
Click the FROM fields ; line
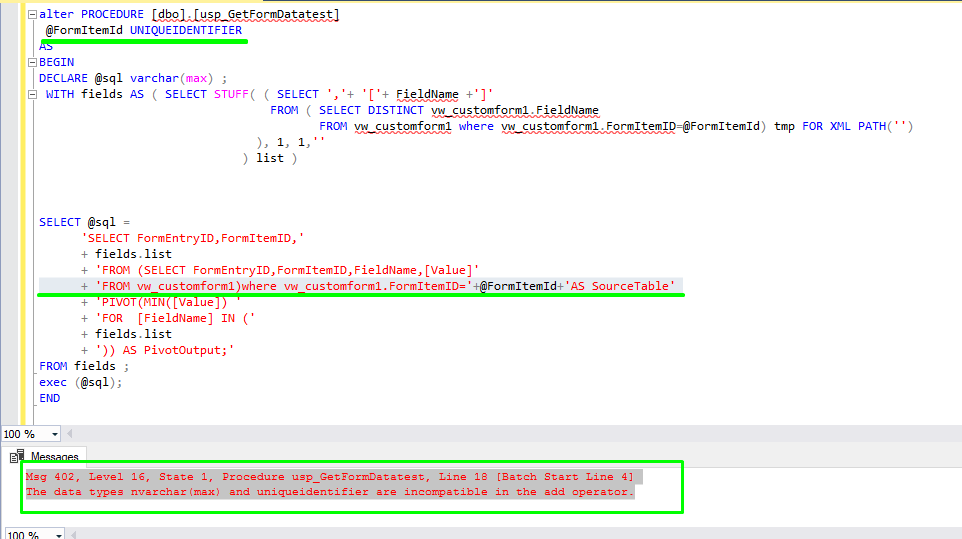pyautogui.click(x=84, y=366)
